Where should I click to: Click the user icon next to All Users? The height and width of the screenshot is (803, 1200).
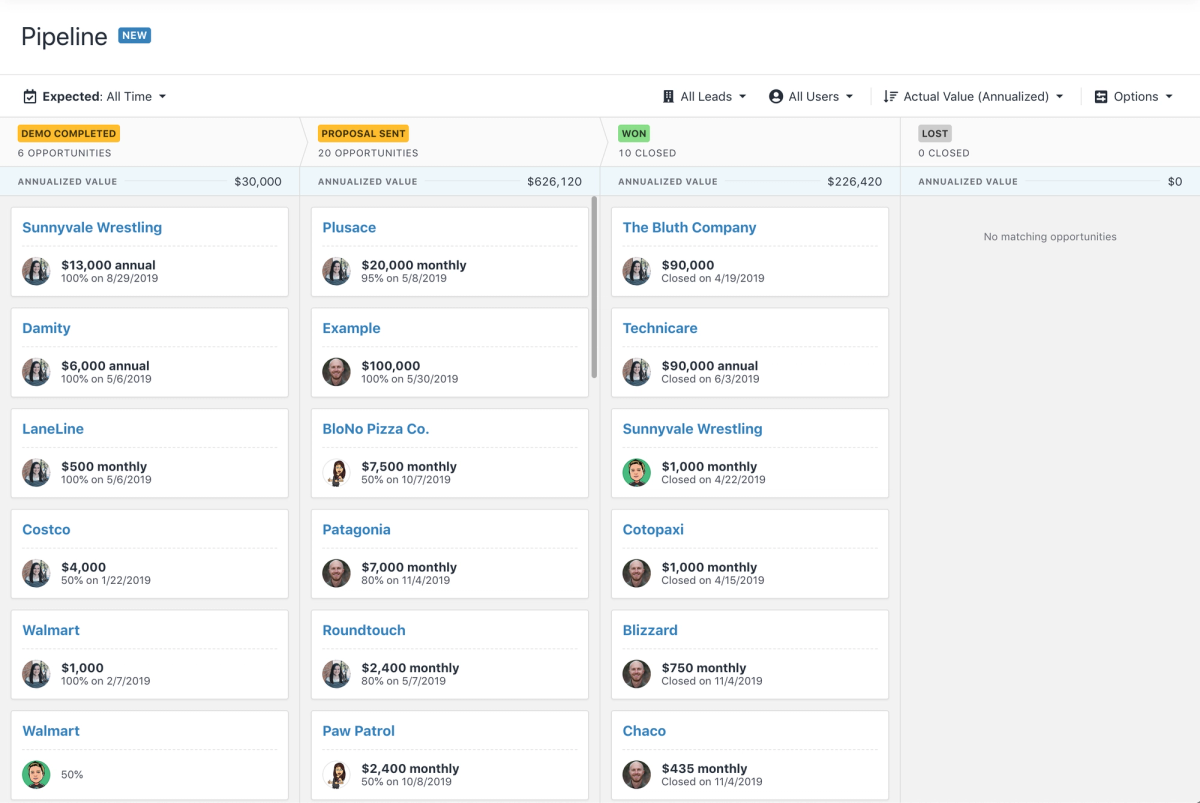(x=776, y=97)
